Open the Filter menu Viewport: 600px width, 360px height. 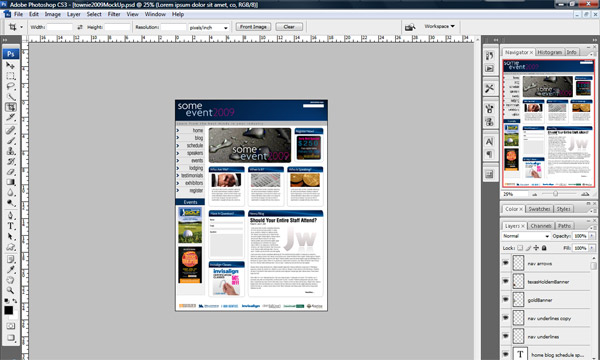(x=114, y=14)
